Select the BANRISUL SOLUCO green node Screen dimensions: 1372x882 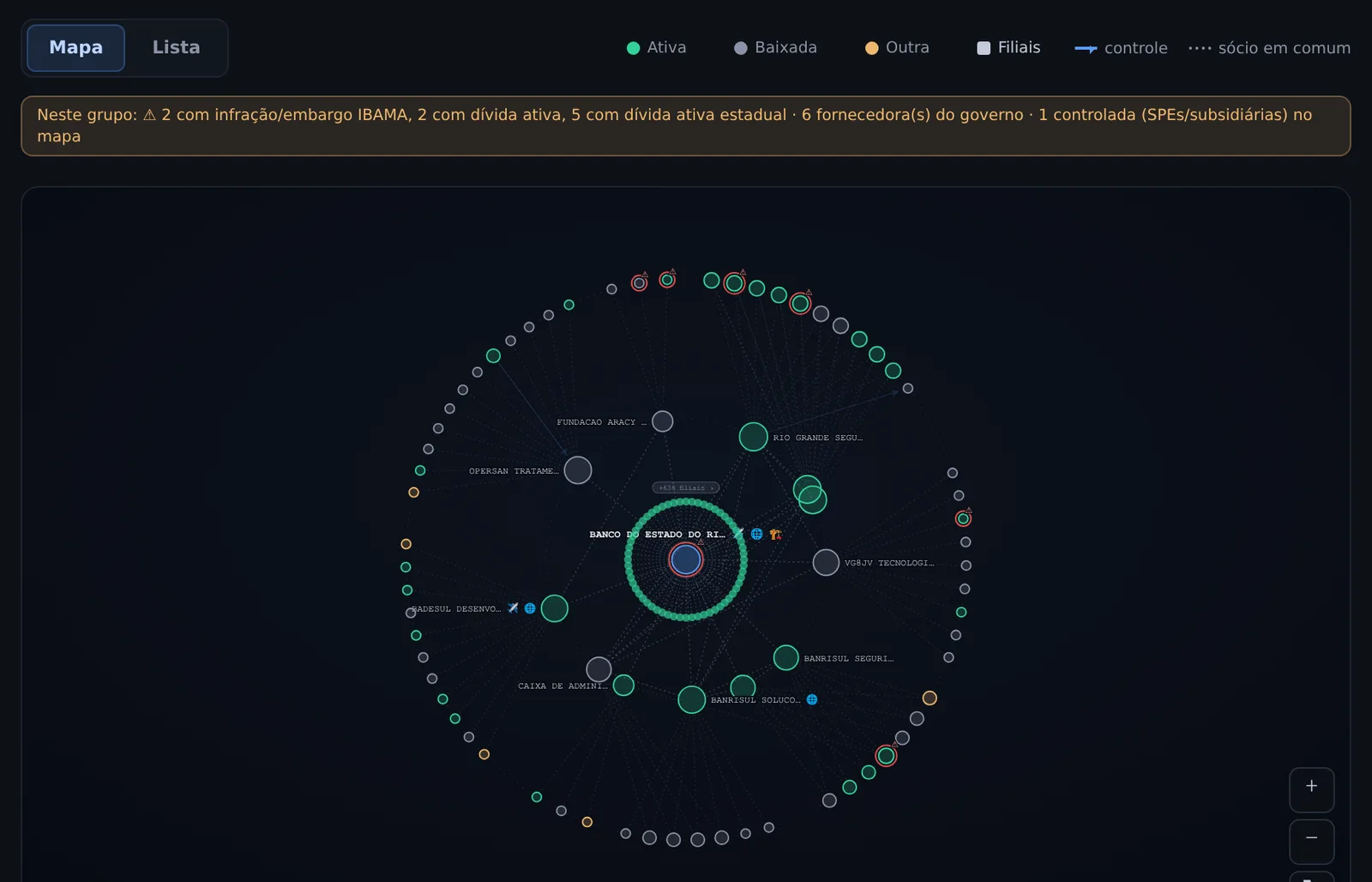tap(692, 700)
